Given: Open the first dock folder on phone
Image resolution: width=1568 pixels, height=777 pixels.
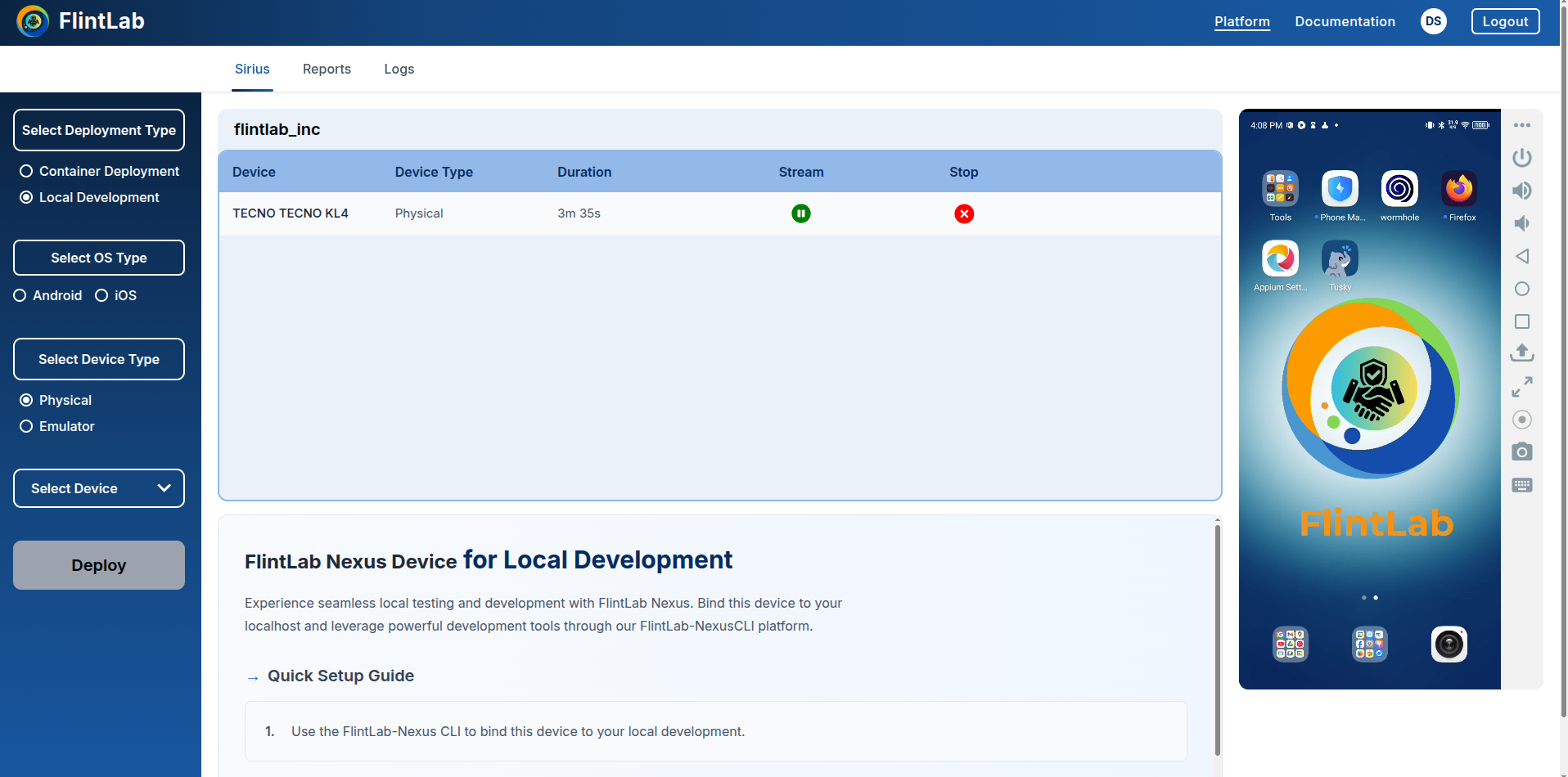Looking at the screenshot, I should (1291, 645).
